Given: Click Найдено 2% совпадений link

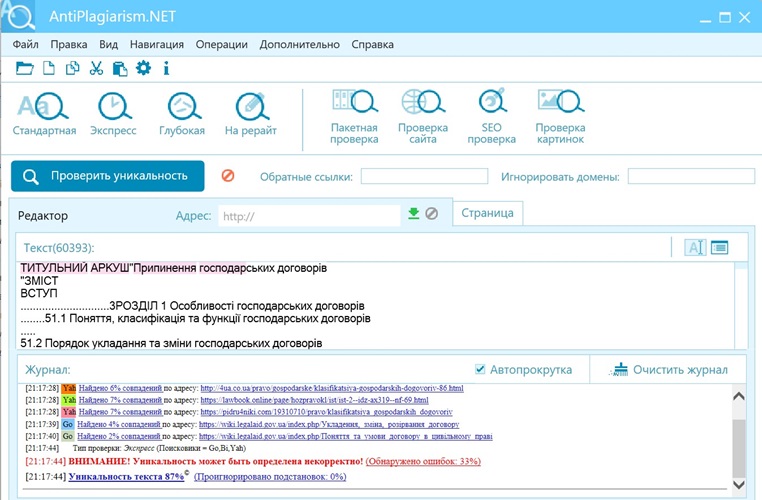Looking at the screenshot, I should [119, 436].
